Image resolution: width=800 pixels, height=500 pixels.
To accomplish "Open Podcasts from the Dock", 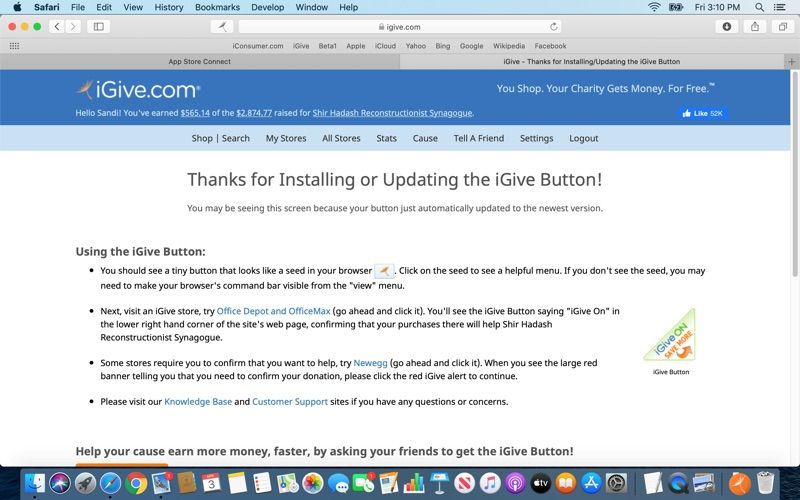I will coord(515,483).
